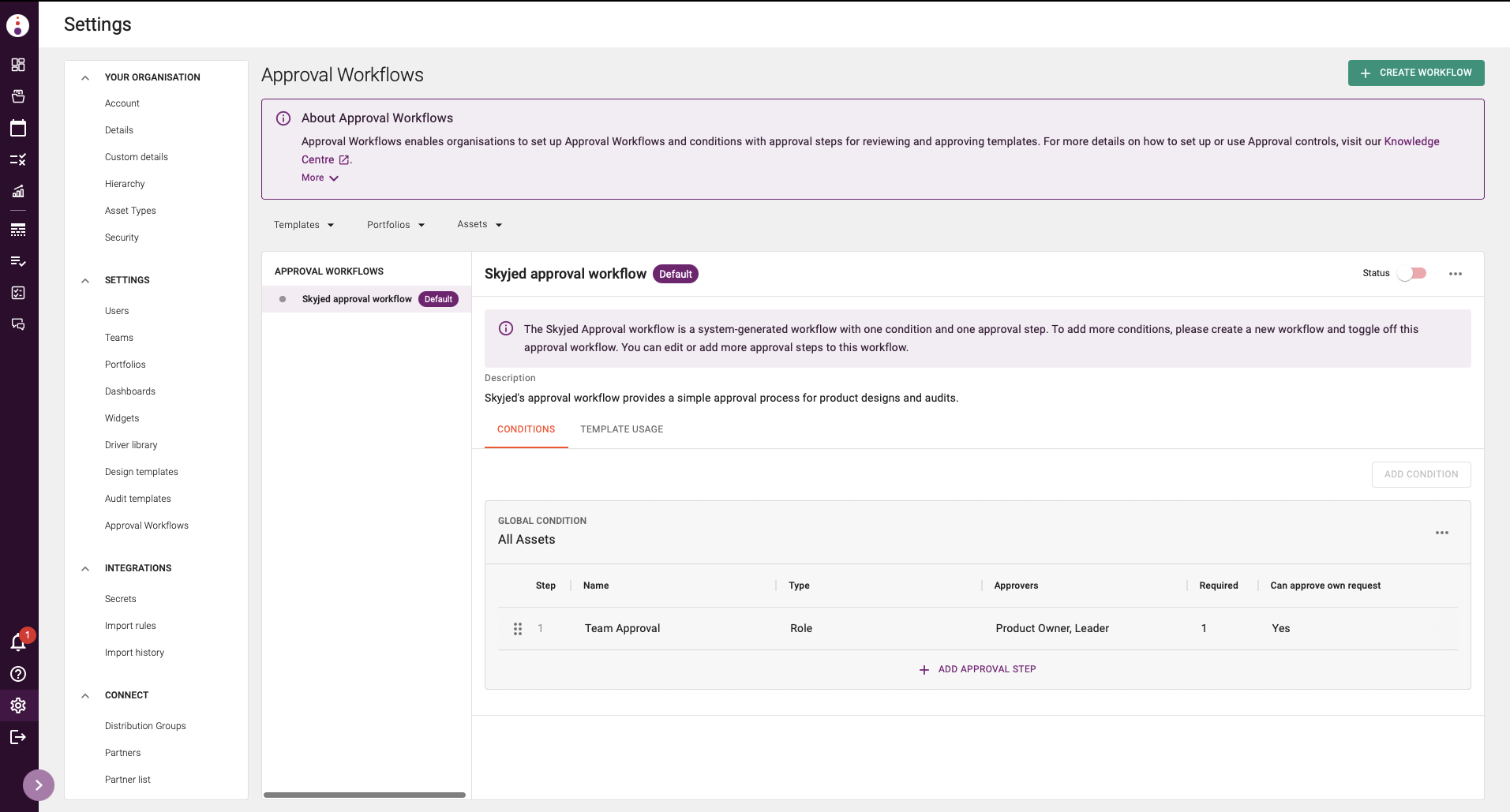
Task: Open the checkbox form icon in sidebar
Action: (x=18, y=293)
